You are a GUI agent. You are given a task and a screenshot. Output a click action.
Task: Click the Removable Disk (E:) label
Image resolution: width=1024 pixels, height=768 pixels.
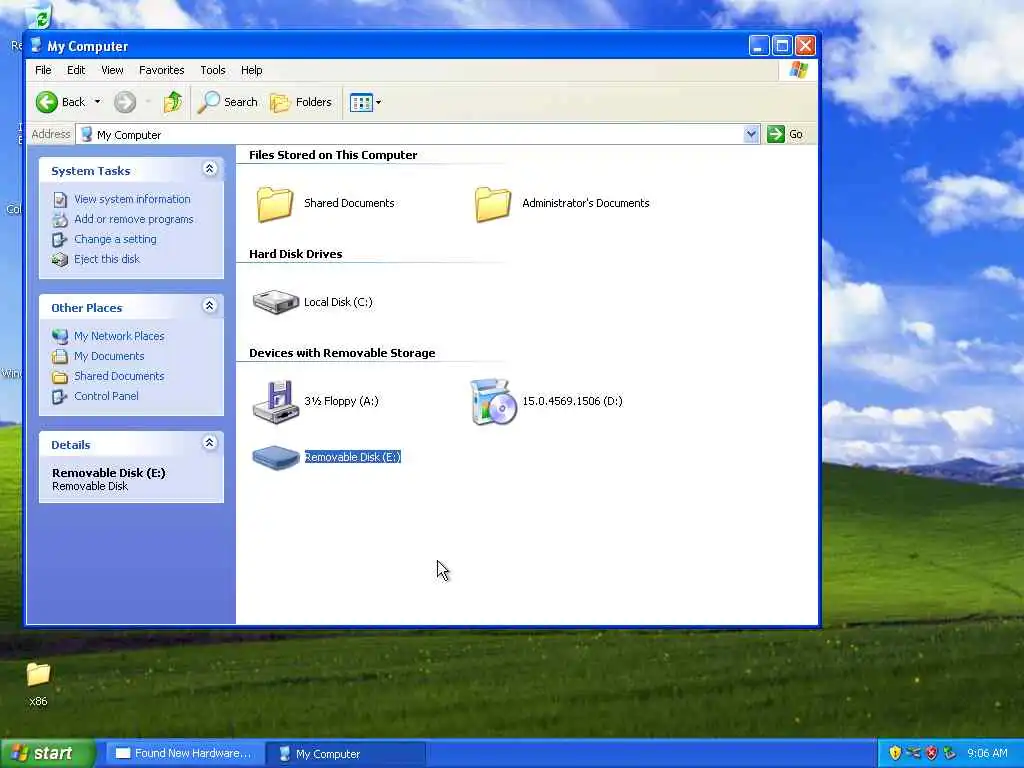(353, 457)
